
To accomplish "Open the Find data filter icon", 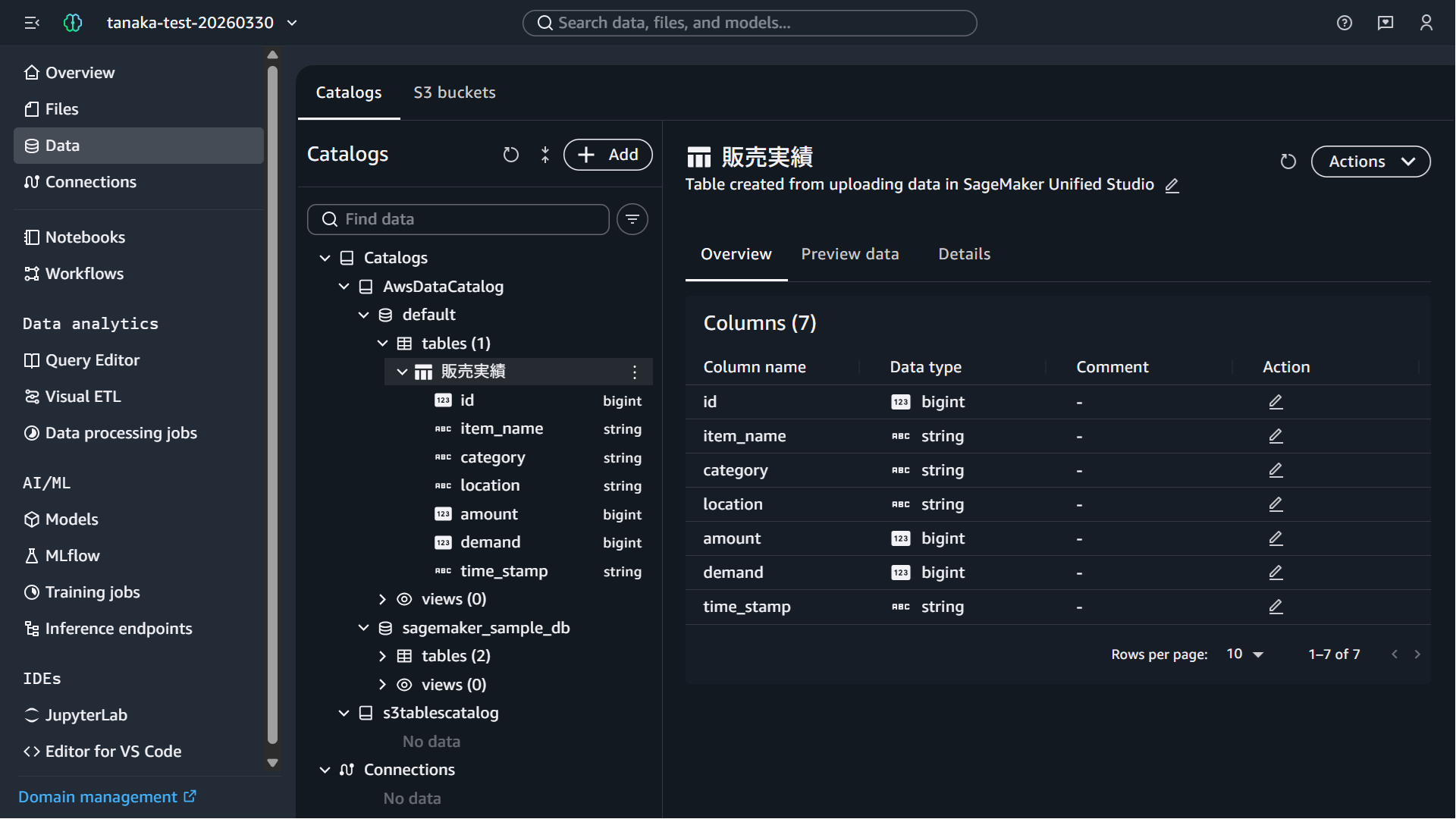I will (632, 219).
